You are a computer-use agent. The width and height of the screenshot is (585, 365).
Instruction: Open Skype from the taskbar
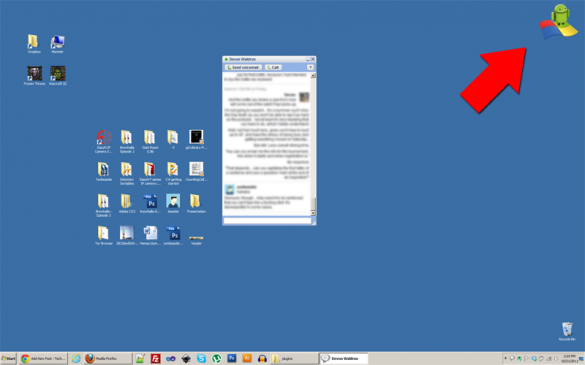point(201,359)
